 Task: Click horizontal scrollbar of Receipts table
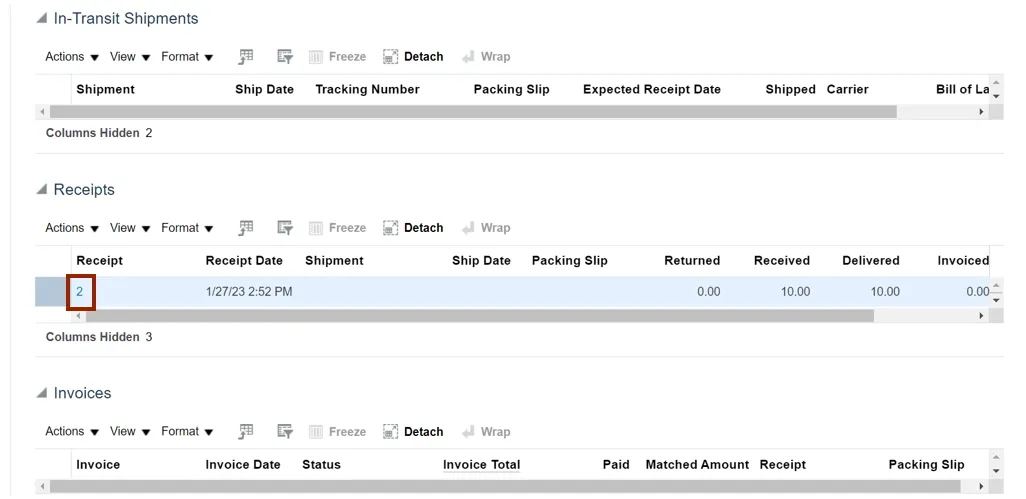pyautogui.click(x=480, y=316)
